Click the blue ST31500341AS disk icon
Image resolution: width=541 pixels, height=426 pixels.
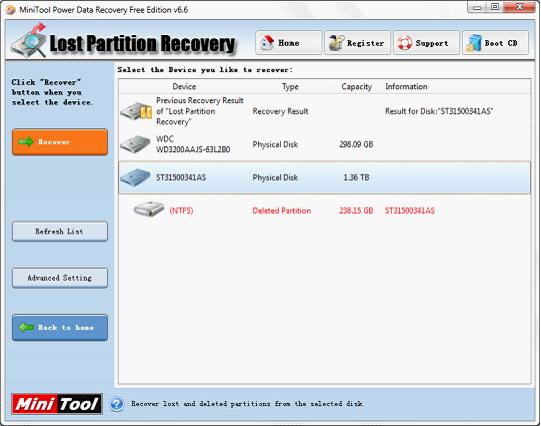pos(136,177)
